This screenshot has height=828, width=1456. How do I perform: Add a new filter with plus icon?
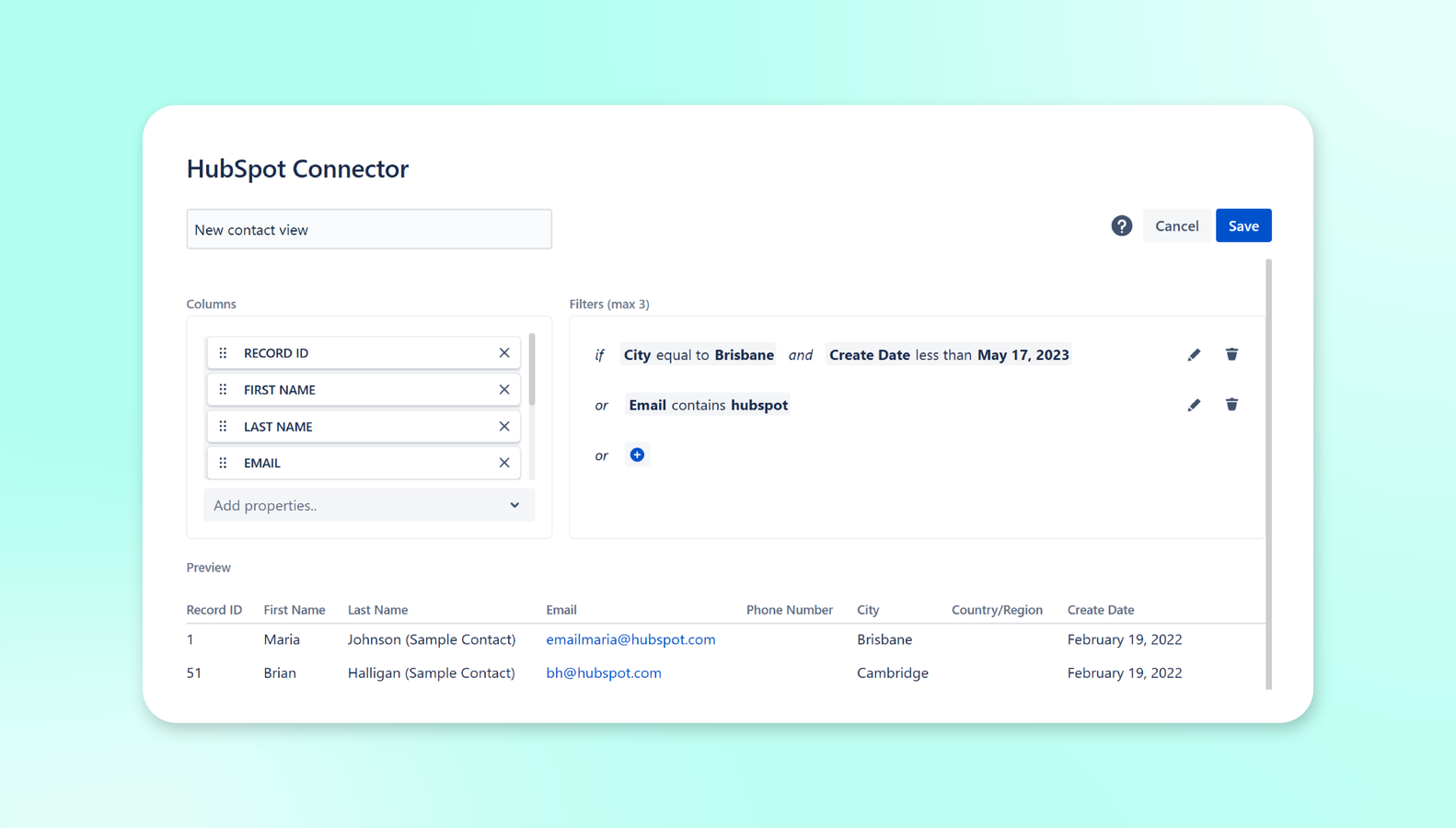pos(637,454)
